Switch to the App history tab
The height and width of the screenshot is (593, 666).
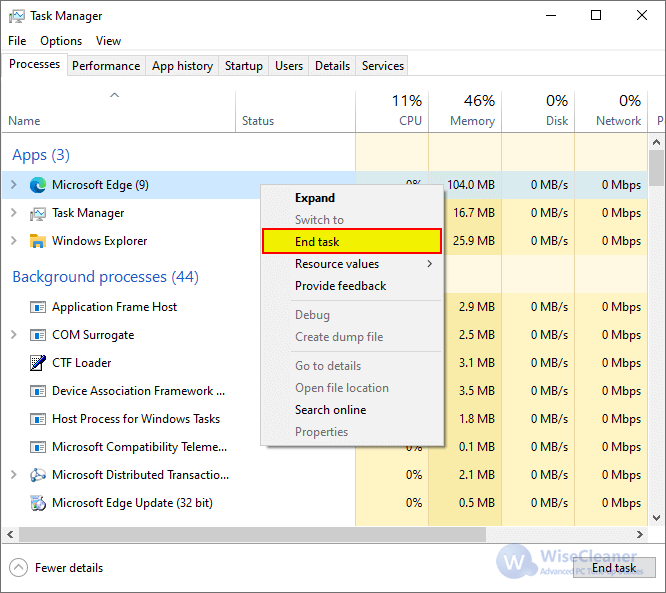[182, 66]
